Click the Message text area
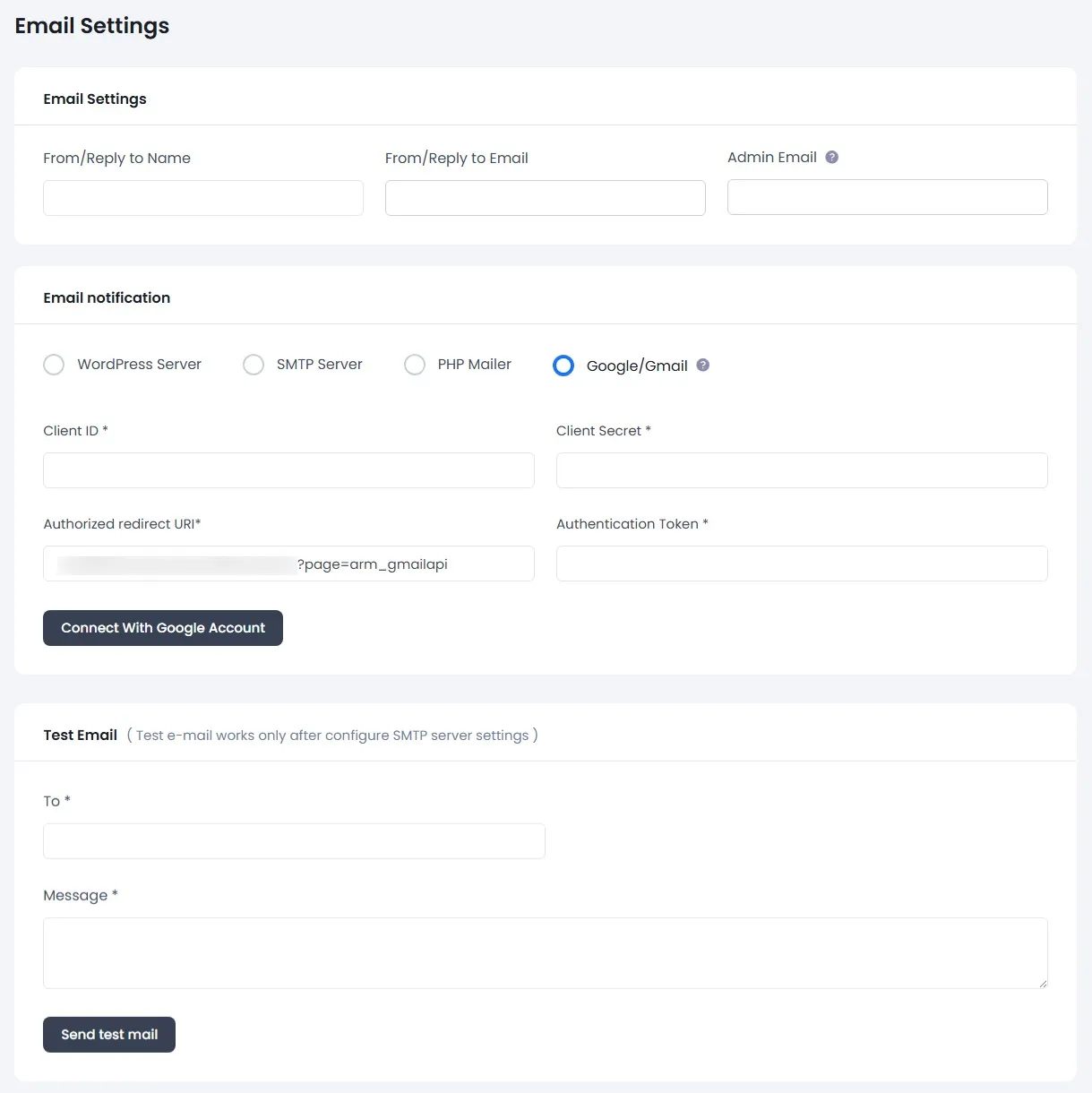The image size is (1092, 1093). coord(546,952)
